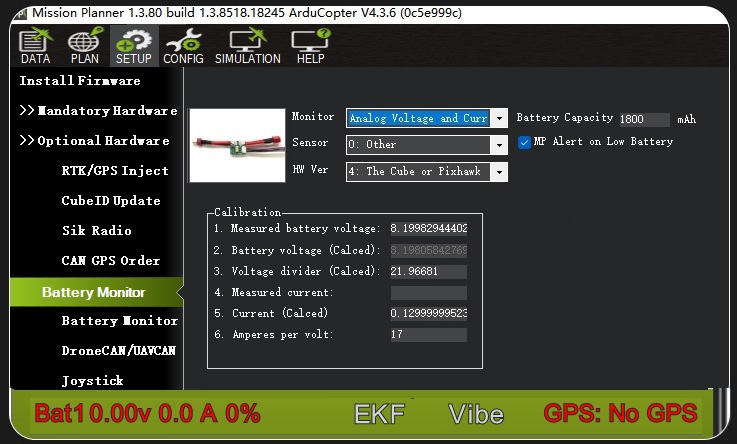Toggle MP Alert on Low Battery checkbox
This screenshot has height=444, width=737.
tap(525, 142)
